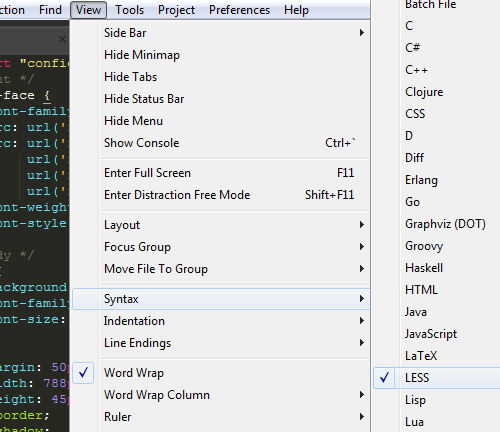Viewport: 500px width, 432px height.
Task: Choose Enter Full Screen
Action: [221, 173]
